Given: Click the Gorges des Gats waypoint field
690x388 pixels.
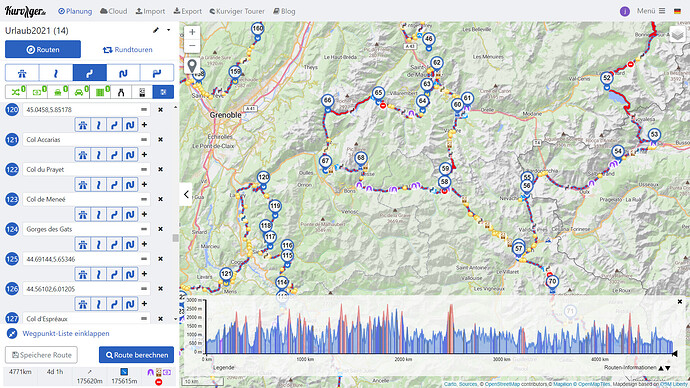Looking at the screenshot, I should (x=86, y=229).
